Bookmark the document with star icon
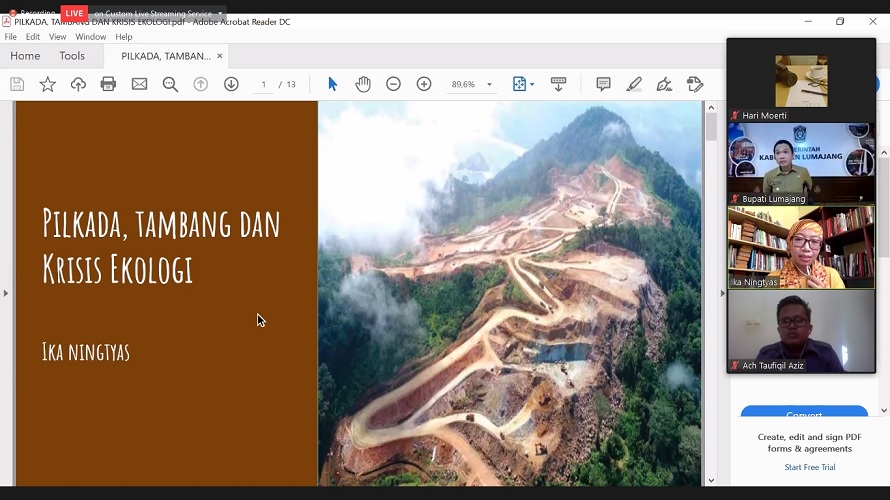Image resolution: width=890 pixels, height=500 pixels. click(x=47, y=85)
